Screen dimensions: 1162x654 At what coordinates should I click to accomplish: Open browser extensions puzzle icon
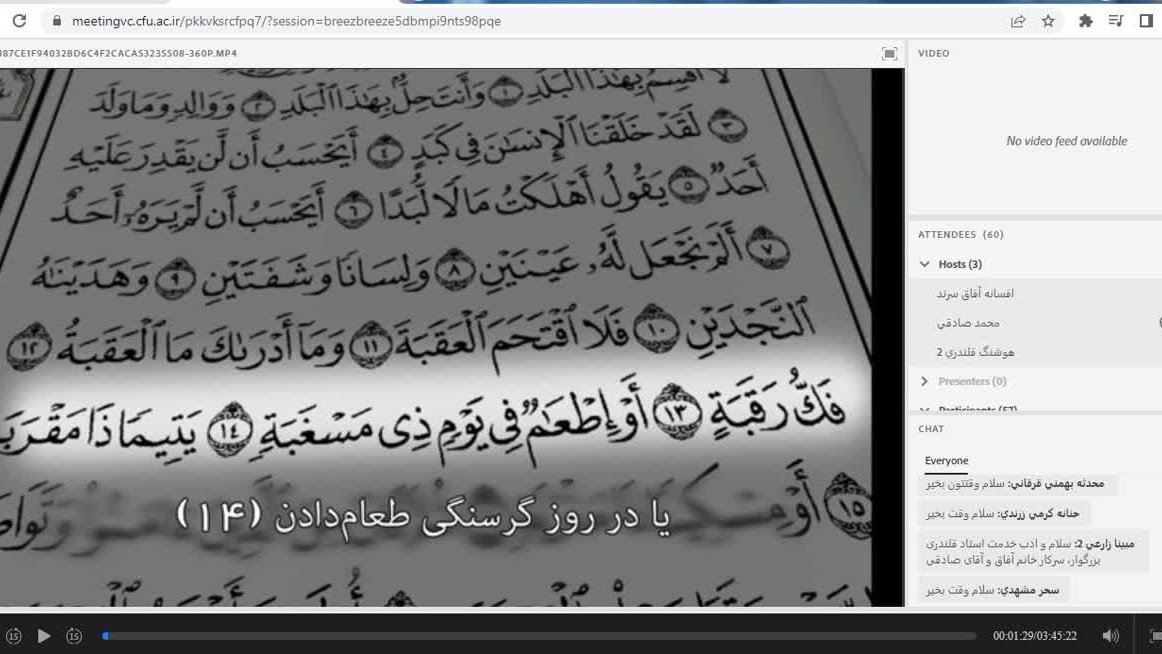[1085, 21]
